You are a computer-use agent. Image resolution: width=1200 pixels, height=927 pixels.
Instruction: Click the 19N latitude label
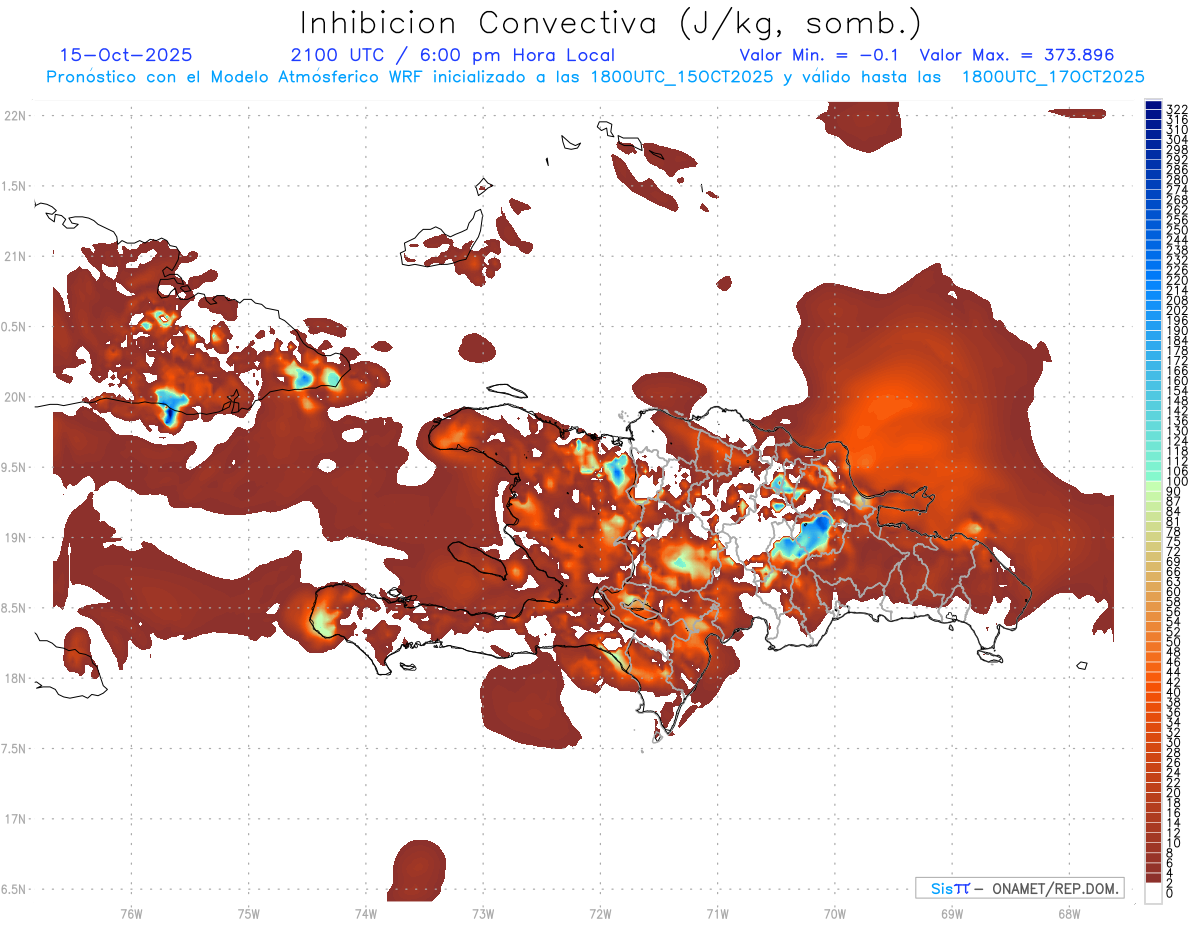(15, 537)
